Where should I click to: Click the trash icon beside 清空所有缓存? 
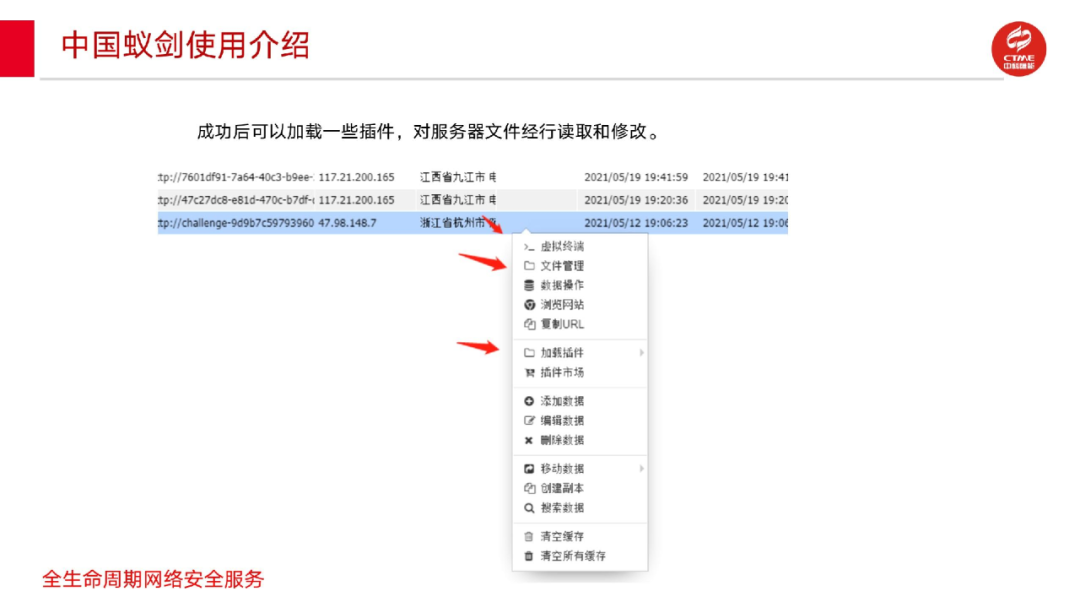(529, 556)
